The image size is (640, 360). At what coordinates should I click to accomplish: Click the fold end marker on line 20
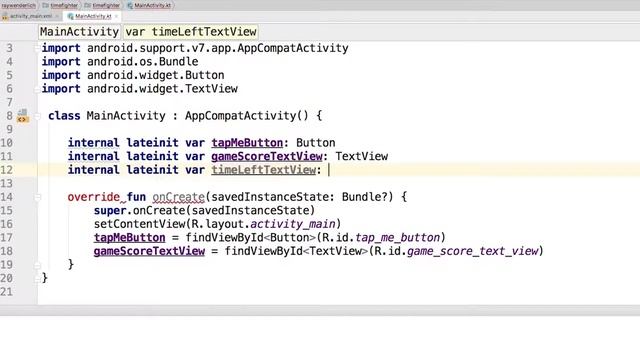[37, 279]
